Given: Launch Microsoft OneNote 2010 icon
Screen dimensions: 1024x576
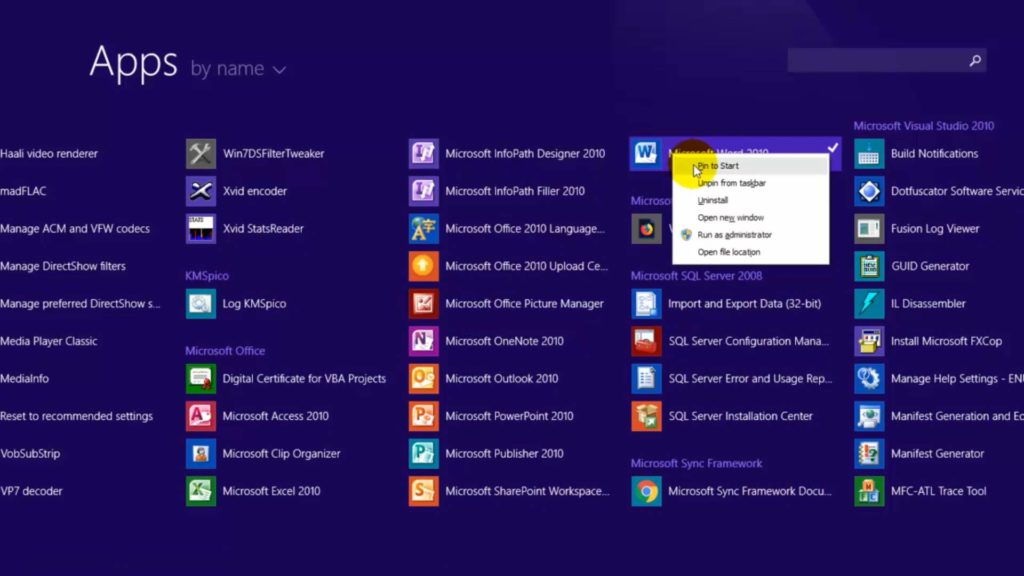Looking at the screenshot, I should click(424, 341).
